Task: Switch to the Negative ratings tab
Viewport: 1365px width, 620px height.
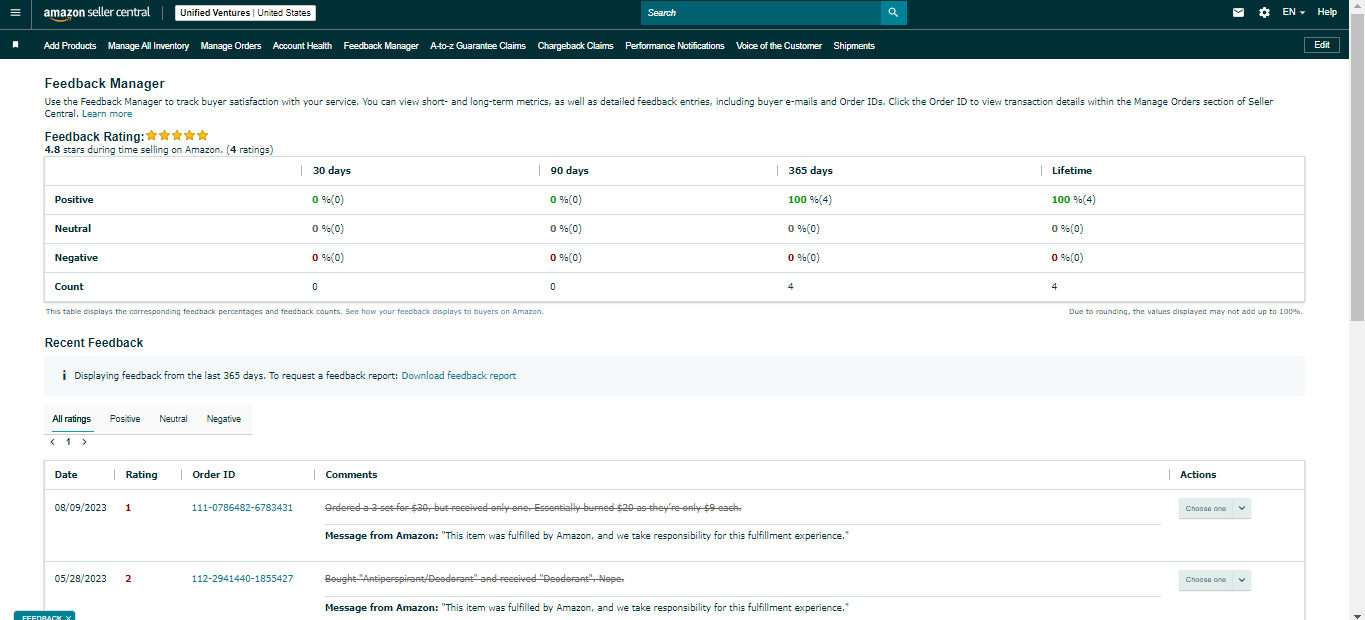Action: 224,419
